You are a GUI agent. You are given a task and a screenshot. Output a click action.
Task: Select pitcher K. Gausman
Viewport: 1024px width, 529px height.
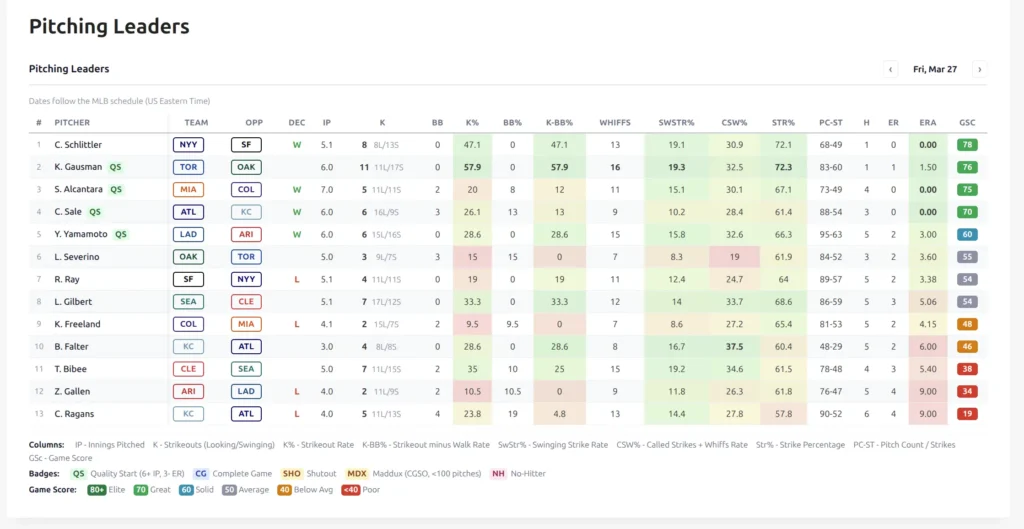pos(78,167)
